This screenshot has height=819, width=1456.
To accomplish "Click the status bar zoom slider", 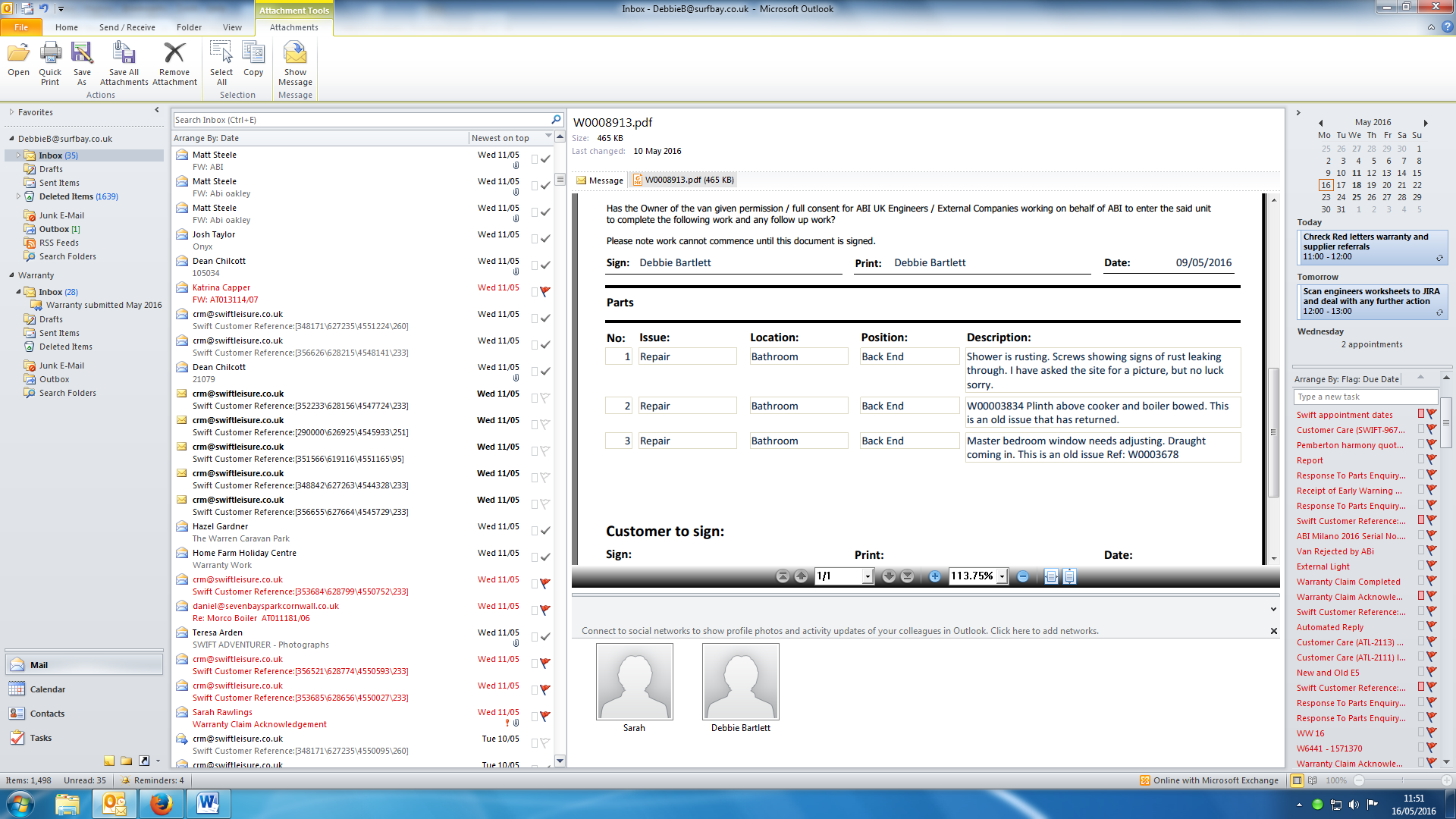I will click(1402, 780).
